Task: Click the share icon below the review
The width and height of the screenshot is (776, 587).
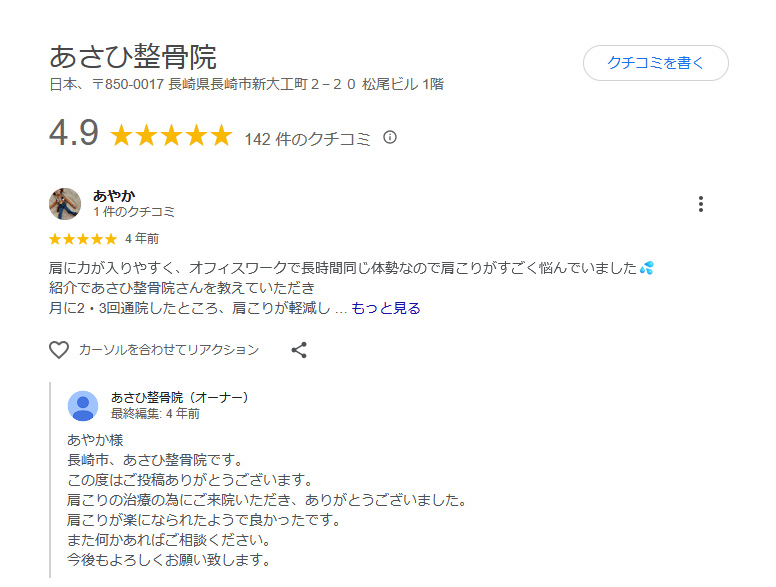Action: 299,350
